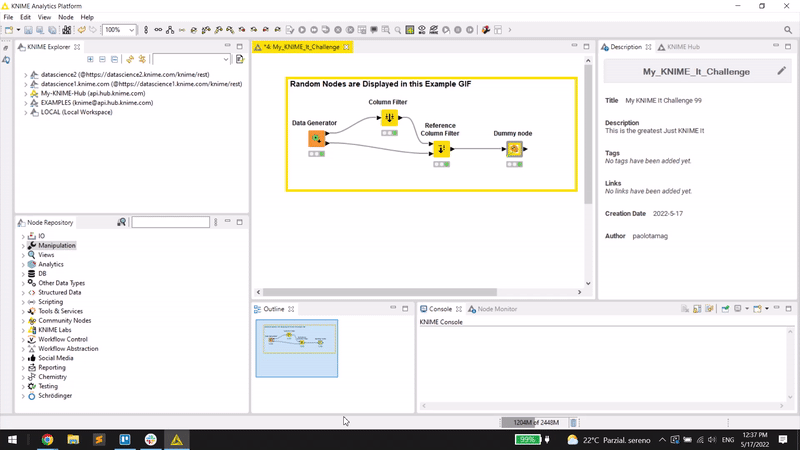The image size is (800, 450).
Task: Click the battery 99% indicator in taskbar
Action: click(x=528, y=439)
